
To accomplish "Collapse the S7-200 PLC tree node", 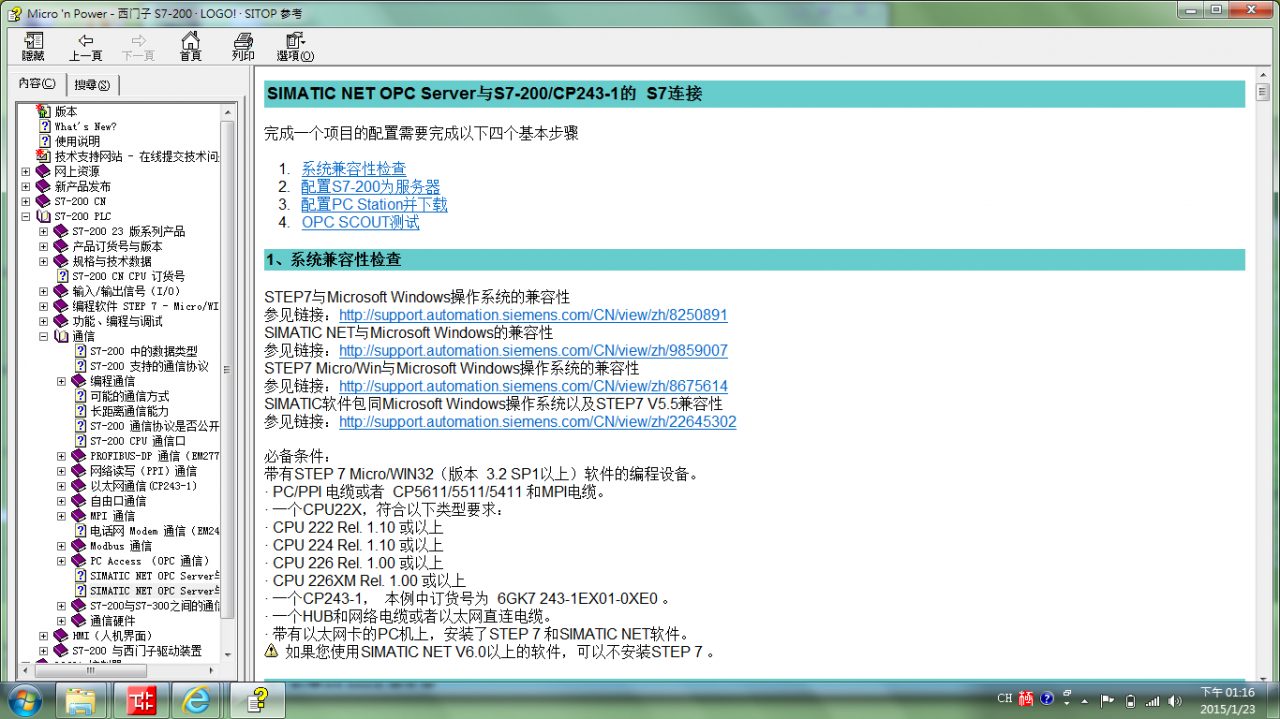I will click(26, 216).
